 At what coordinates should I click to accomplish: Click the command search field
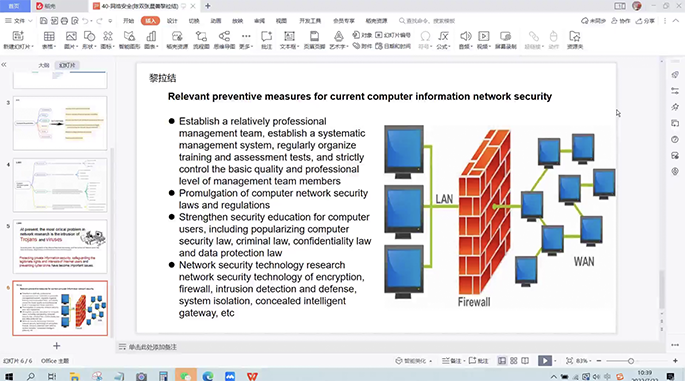point(427,21)
